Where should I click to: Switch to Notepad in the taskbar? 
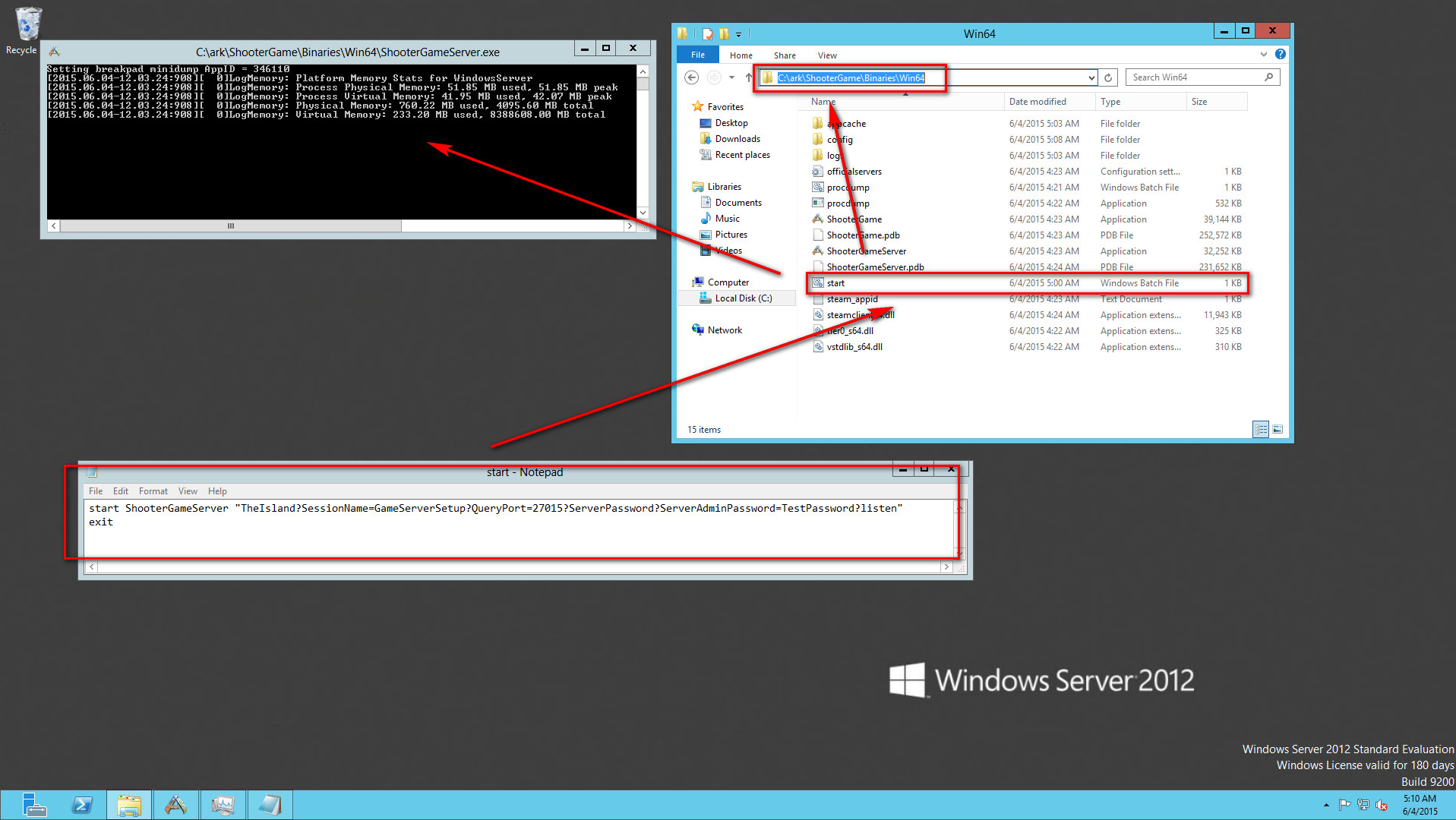(x=270, y=805)
